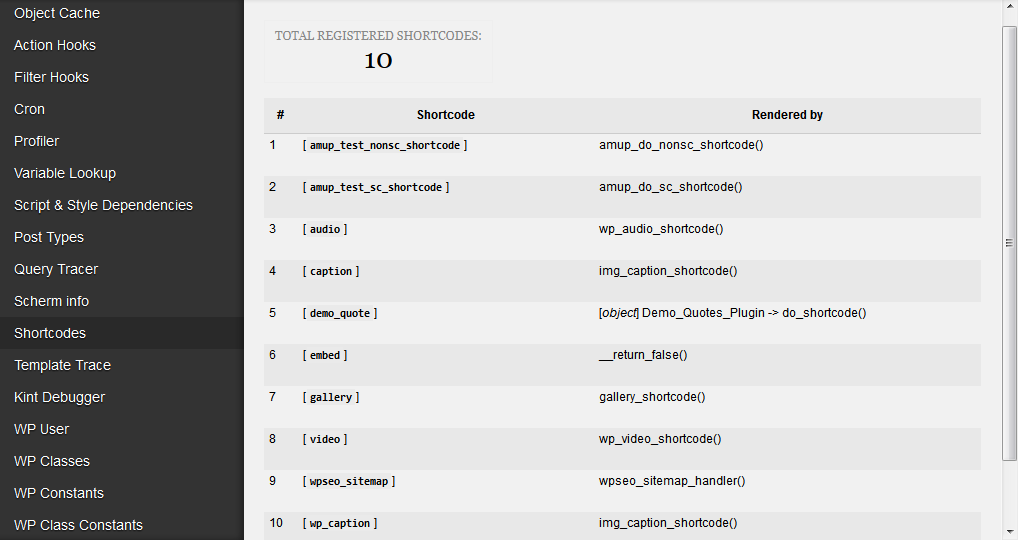Select Action Hooks in the sidebar
This screenshot has height=540, width=1018.
coord(55,45)
